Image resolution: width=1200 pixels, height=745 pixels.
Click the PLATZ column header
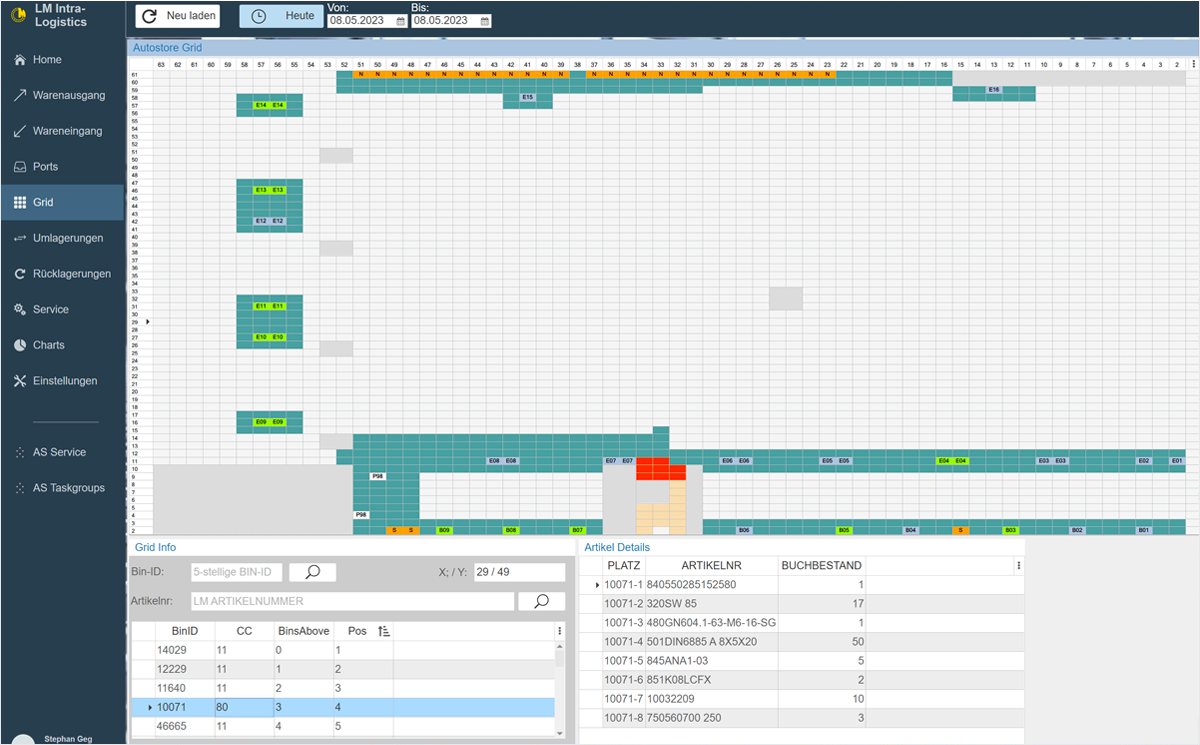(624, 565)
